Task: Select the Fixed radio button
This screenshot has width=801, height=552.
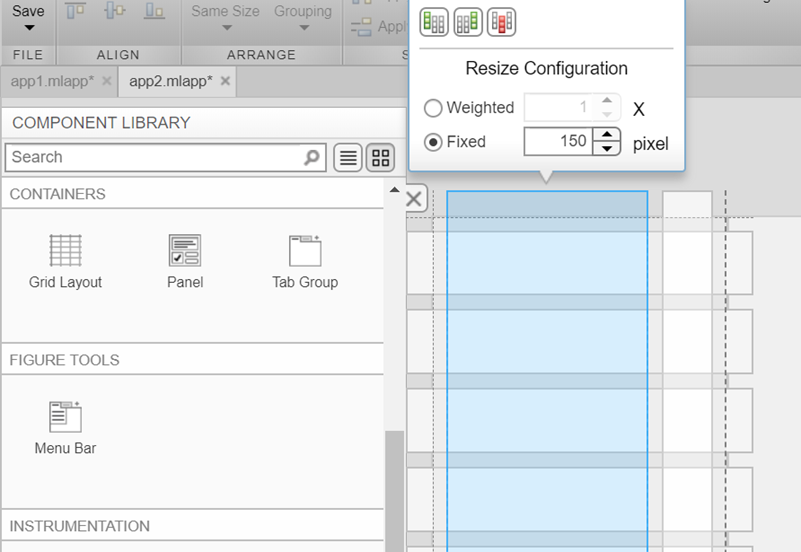Action: click(433, 142)
